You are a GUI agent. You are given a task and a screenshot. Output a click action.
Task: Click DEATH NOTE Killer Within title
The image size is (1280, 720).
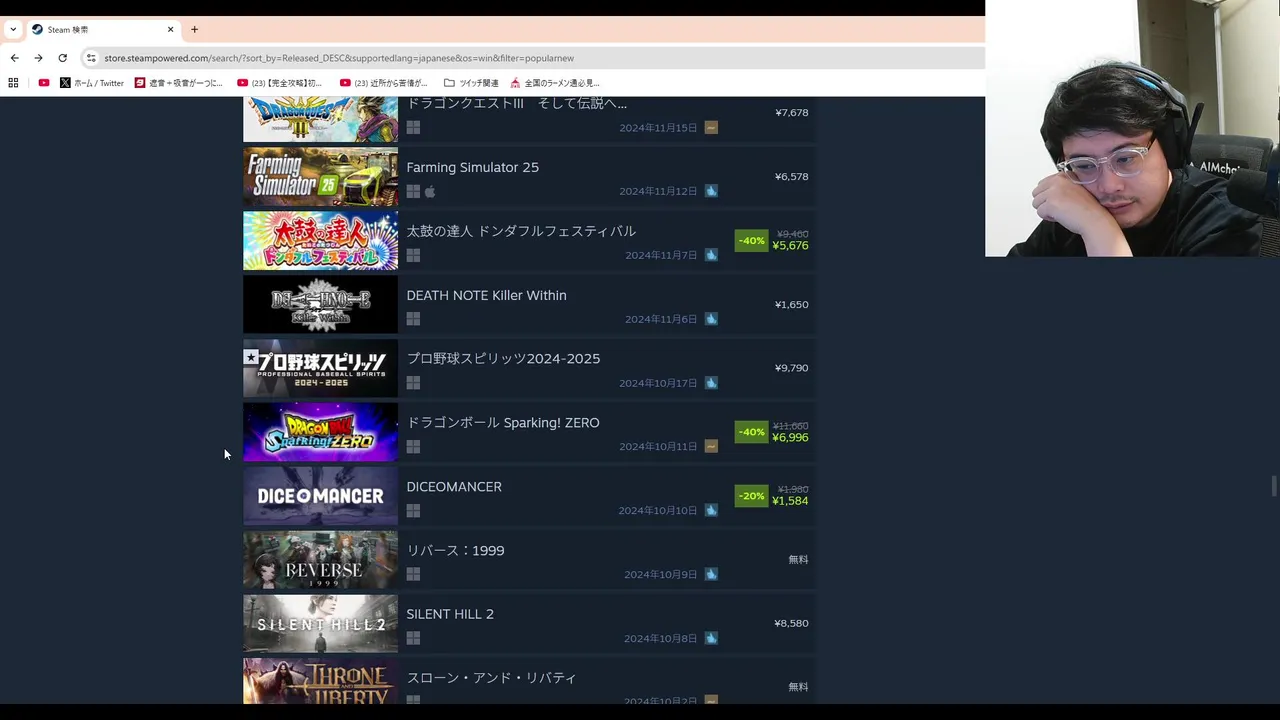point(486,295)
